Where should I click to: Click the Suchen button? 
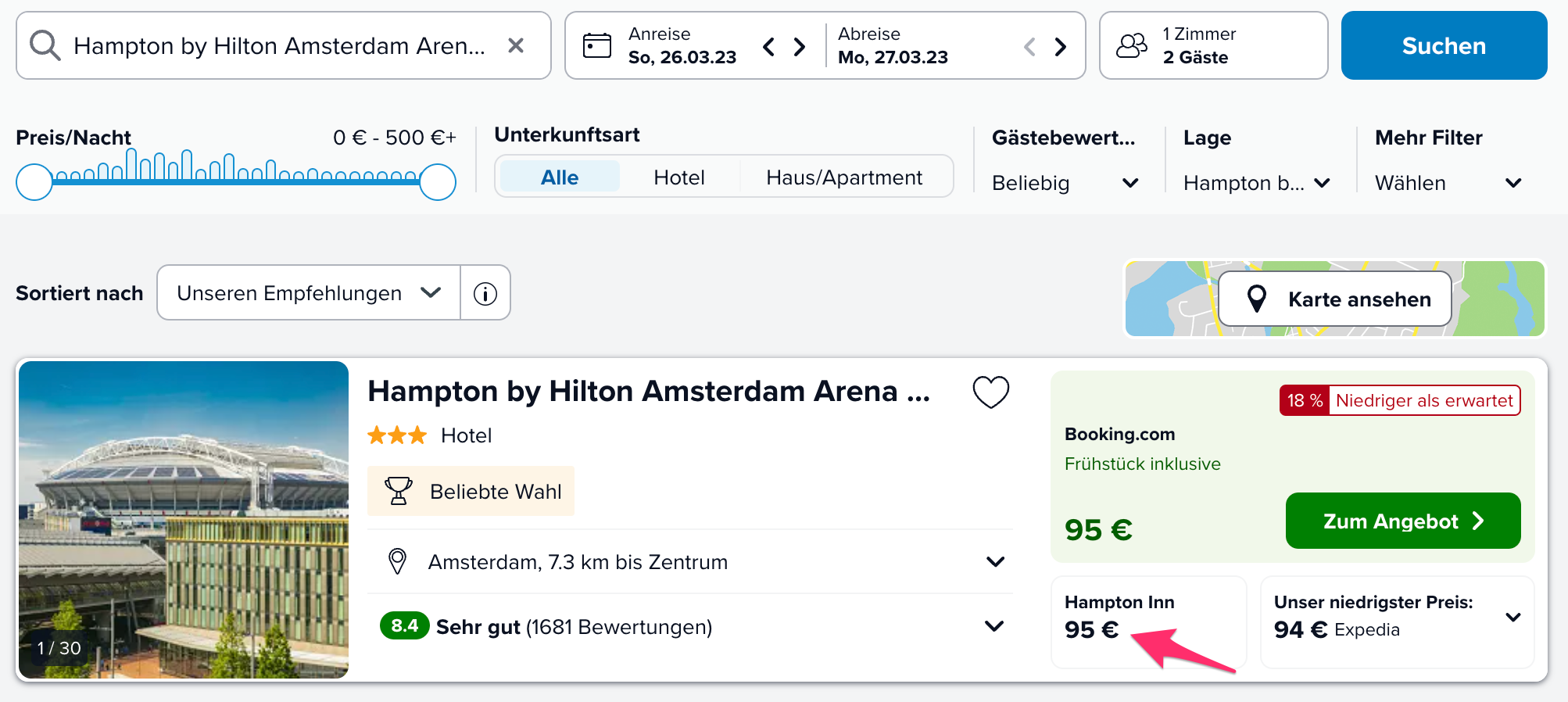[x=1444, y=45]
